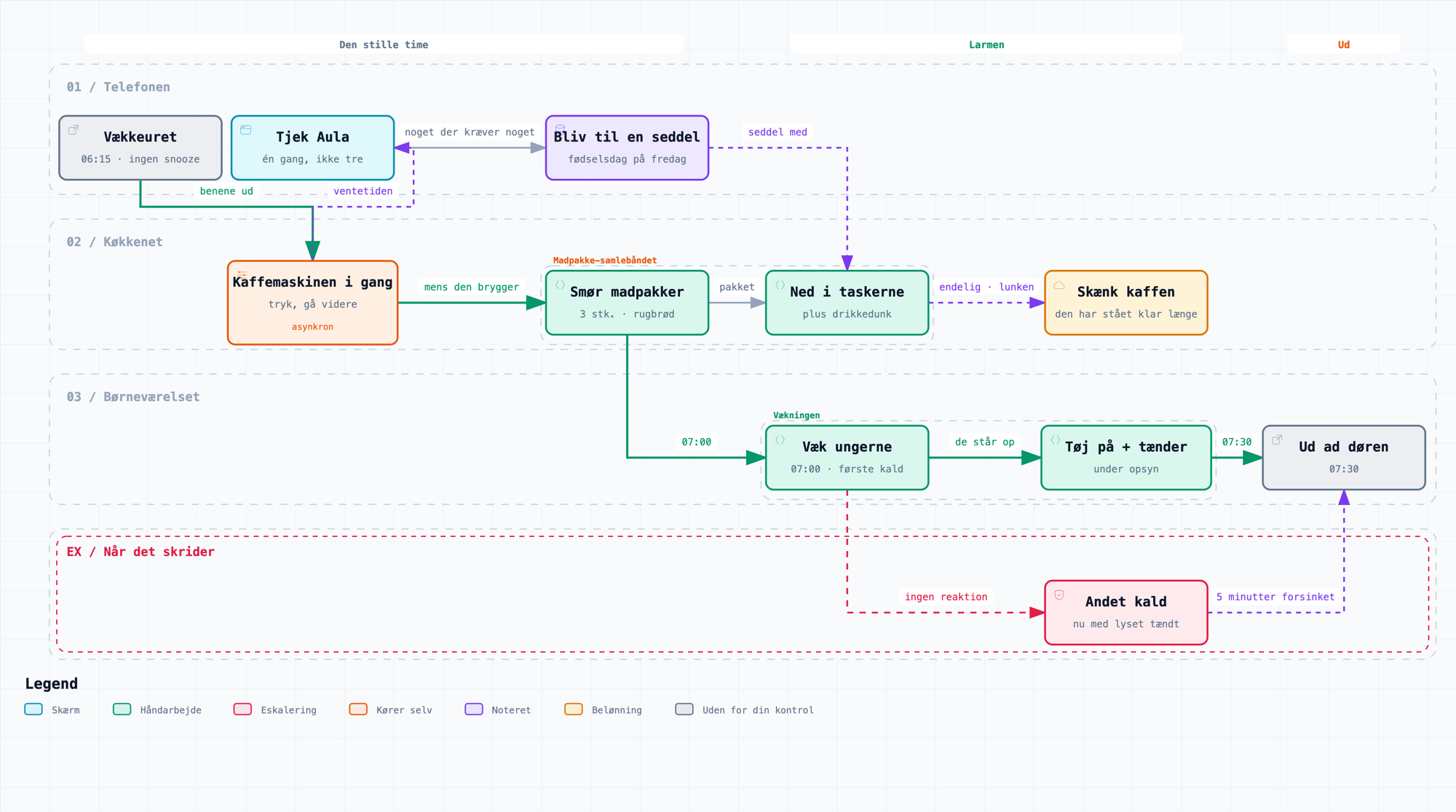
Task: Click the 07:00 edge label before Væk ungerne
Action: coord(697,442)
